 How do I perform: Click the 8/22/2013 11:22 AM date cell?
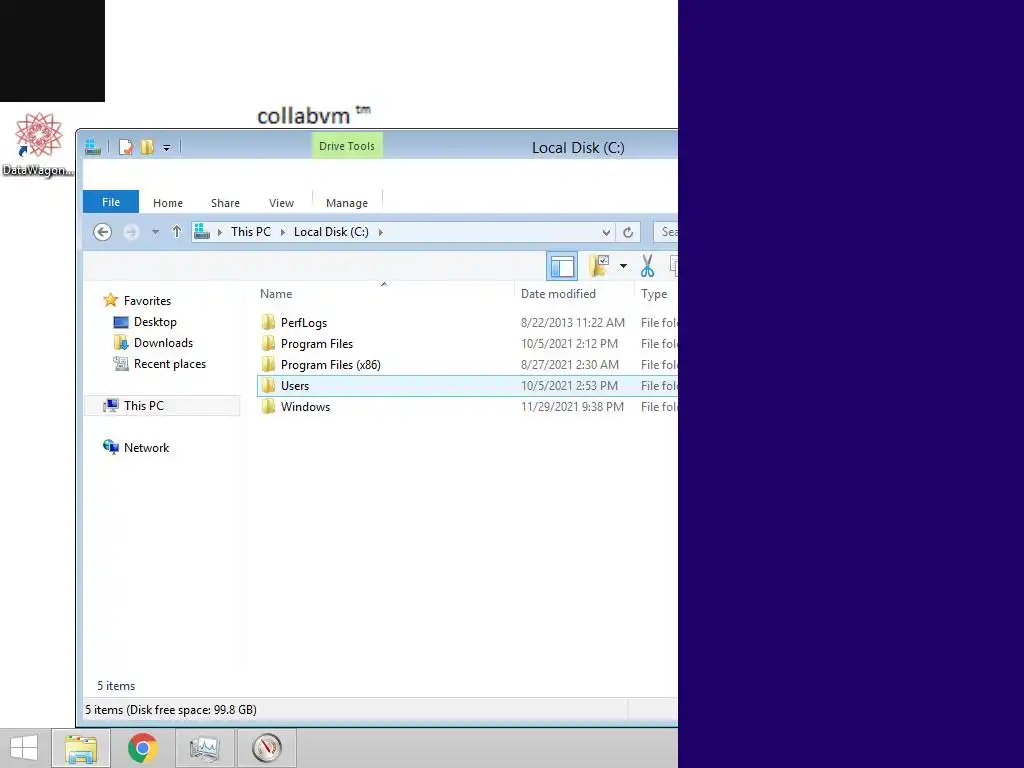[x=573, y=323]
